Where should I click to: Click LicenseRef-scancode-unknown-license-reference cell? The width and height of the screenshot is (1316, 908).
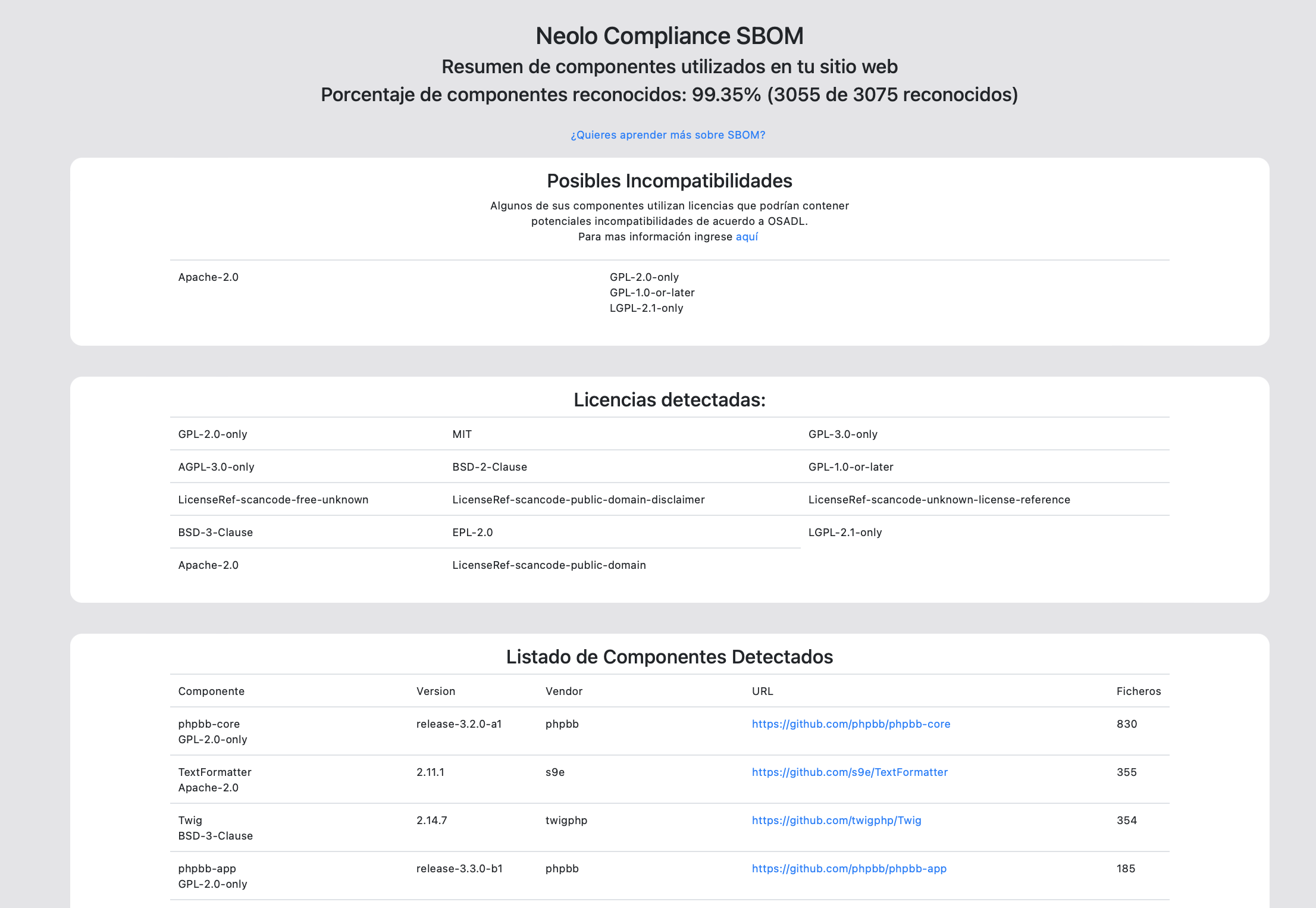pyautogui.click(x=939, y=500)
